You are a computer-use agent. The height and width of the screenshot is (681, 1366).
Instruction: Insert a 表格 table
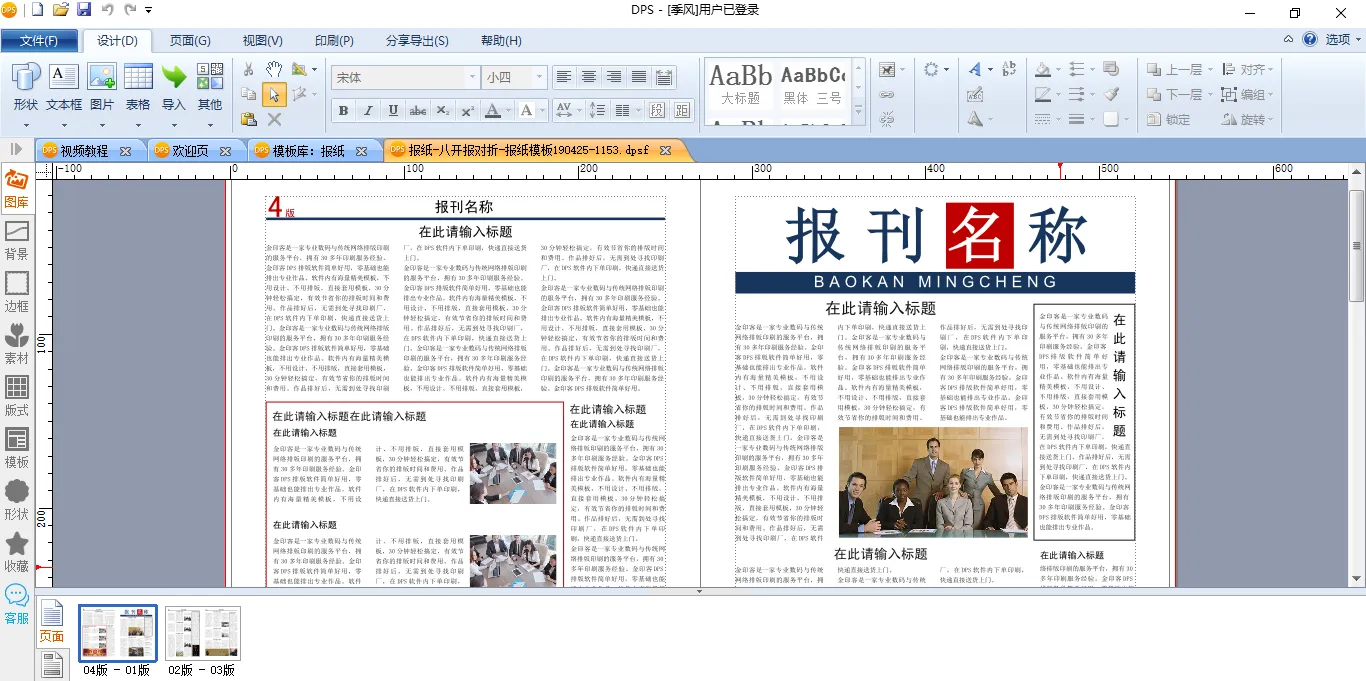(x=138, y=86)
